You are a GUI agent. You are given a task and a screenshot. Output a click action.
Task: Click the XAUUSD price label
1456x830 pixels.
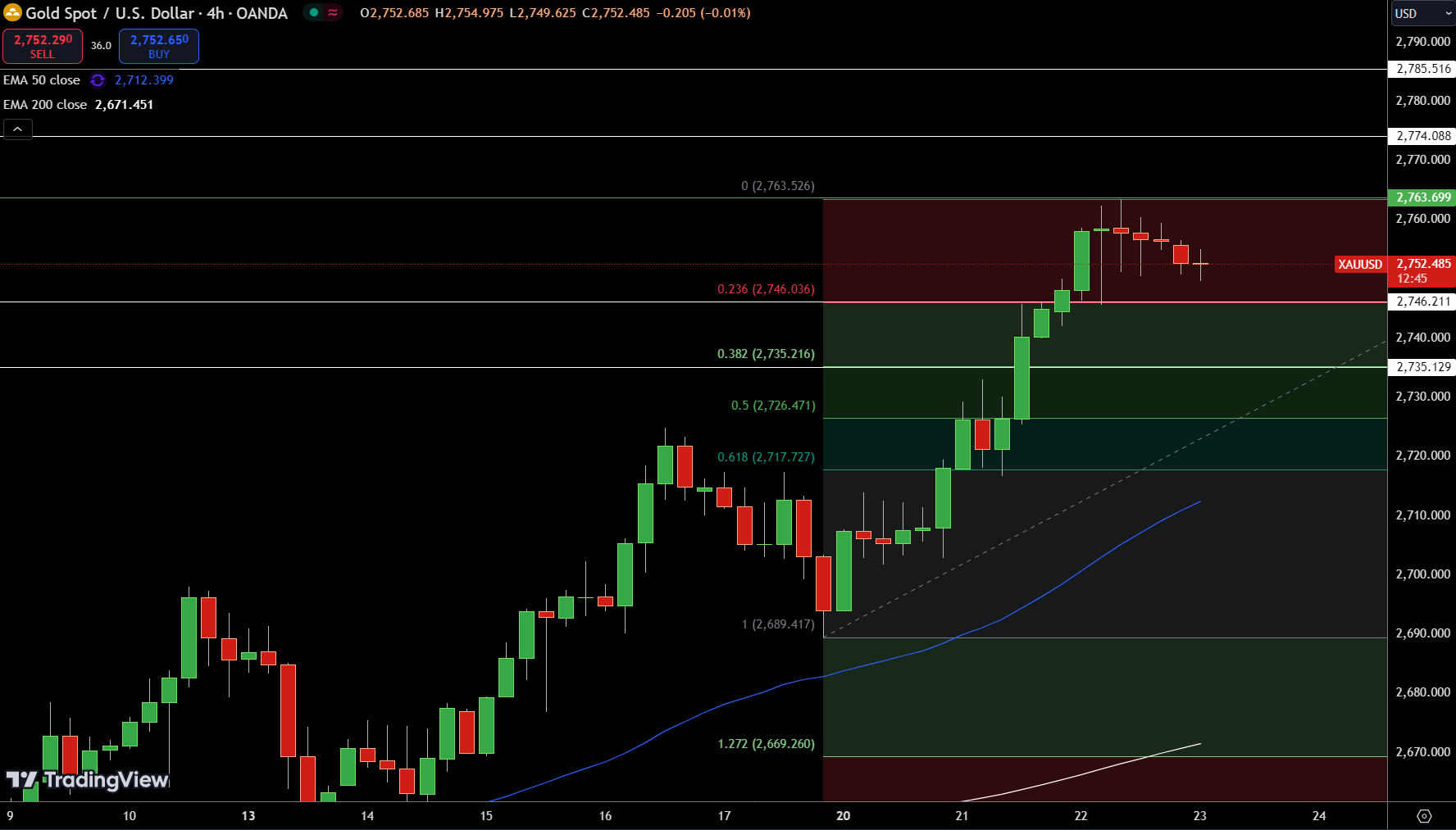1360,265
